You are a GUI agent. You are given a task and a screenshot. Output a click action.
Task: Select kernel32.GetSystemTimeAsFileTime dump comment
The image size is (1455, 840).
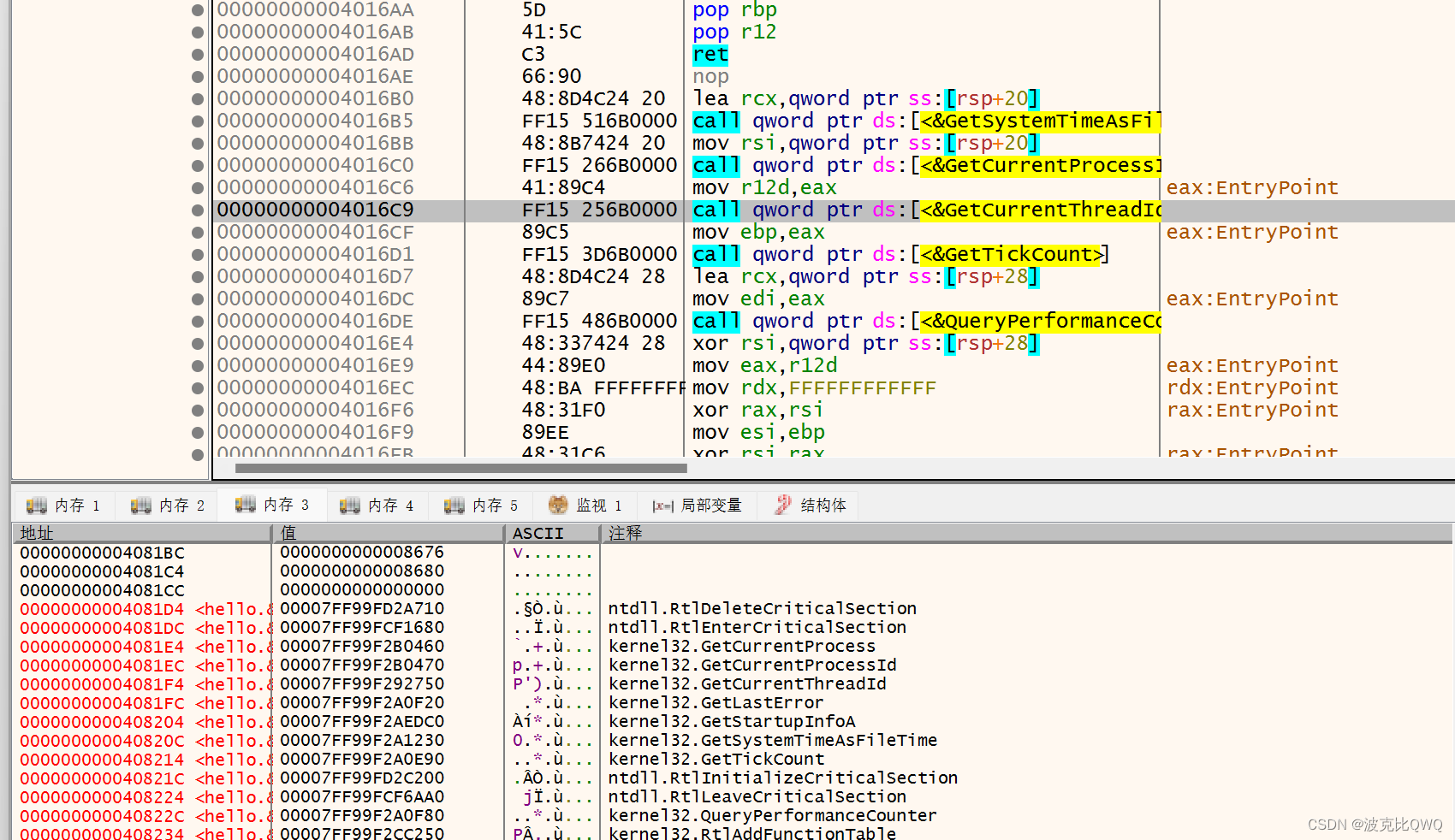coord(772,741)
